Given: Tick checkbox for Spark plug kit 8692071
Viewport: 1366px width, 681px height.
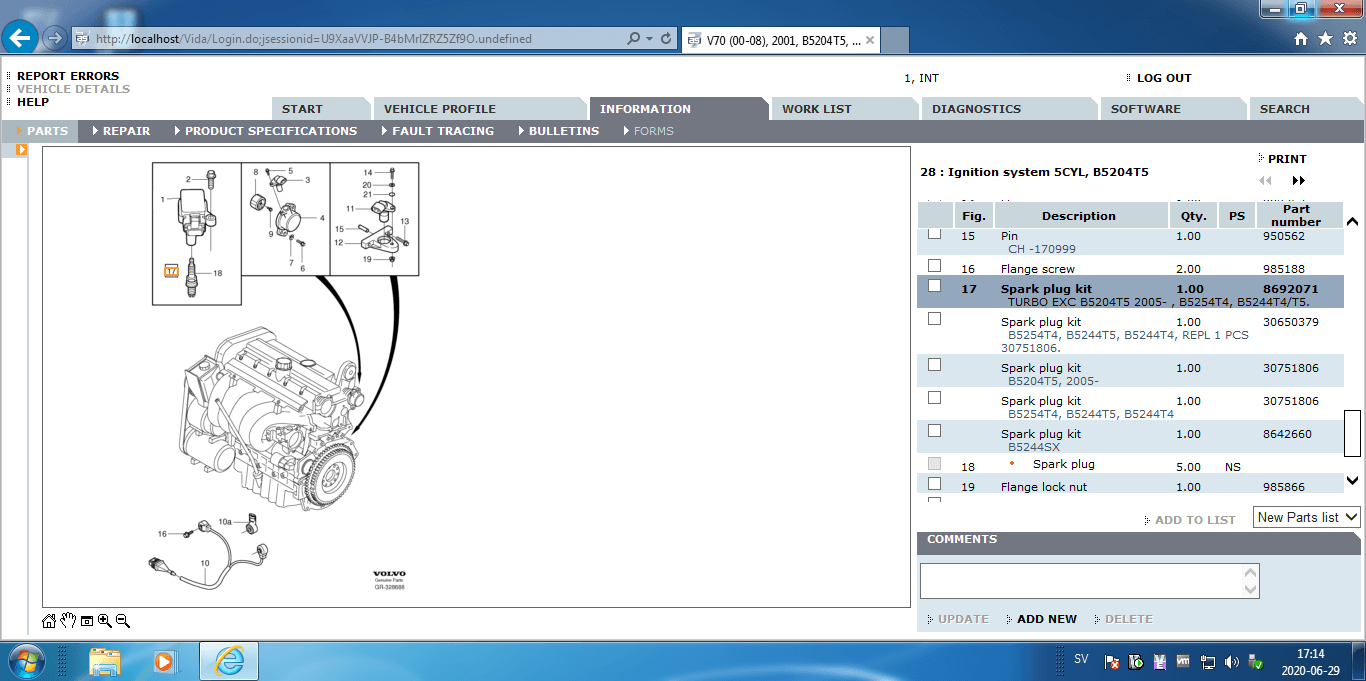Looking at the screenshot, I should 934,286.
